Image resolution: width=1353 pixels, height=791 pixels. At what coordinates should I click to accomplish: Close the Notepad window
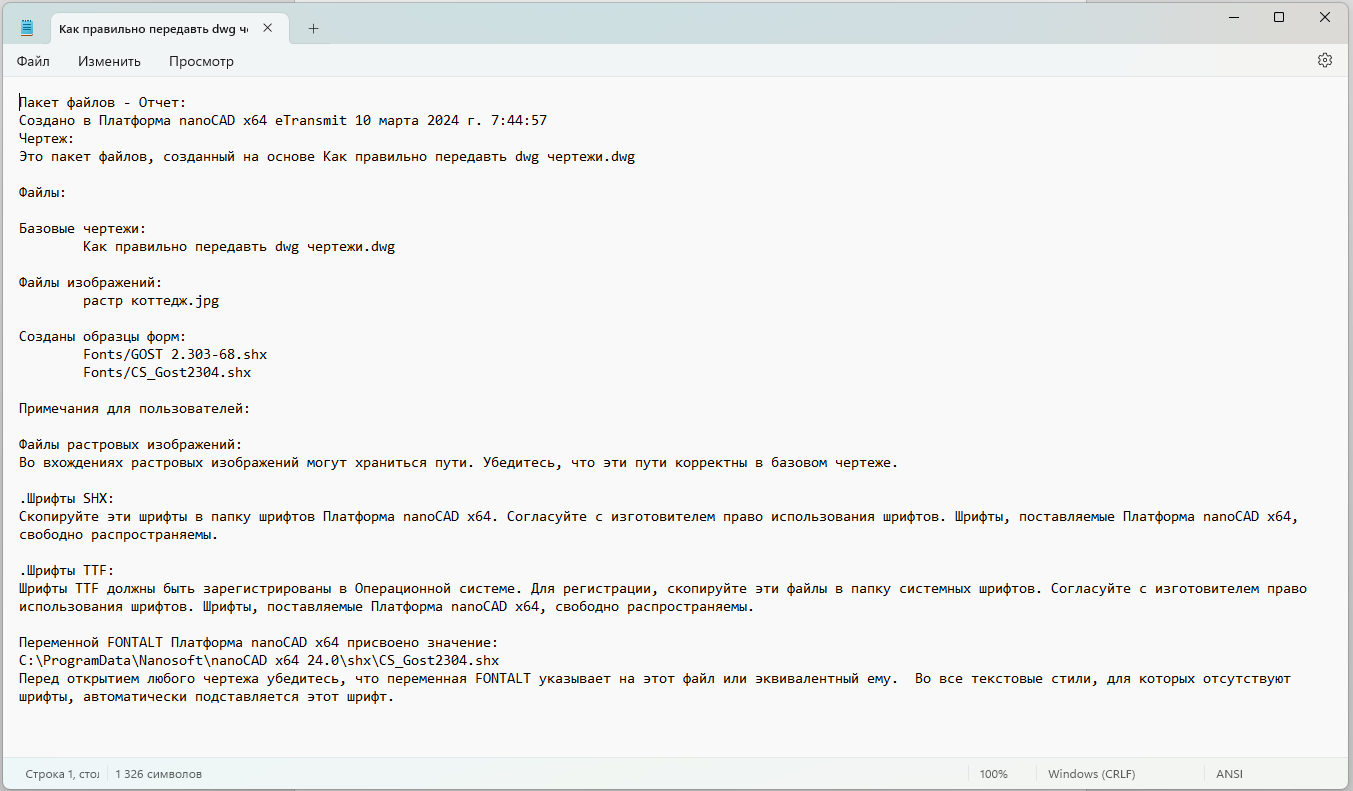click(x=1325, y=17)
